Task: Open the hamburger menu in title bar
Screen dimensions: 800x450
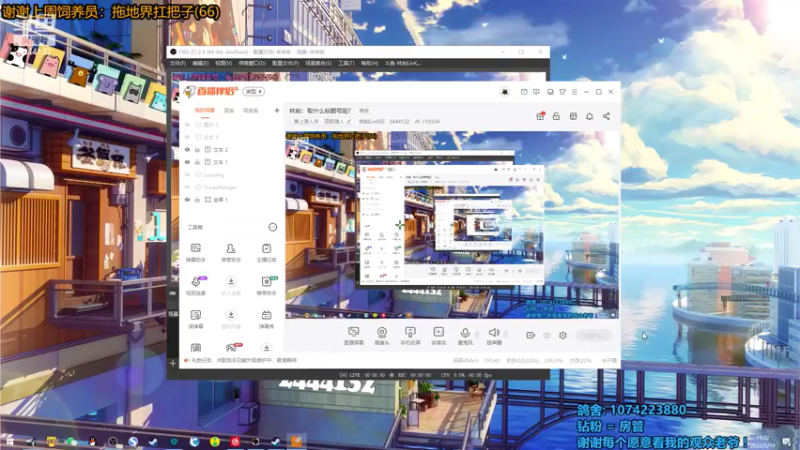Action: click(x=574, y=92)
